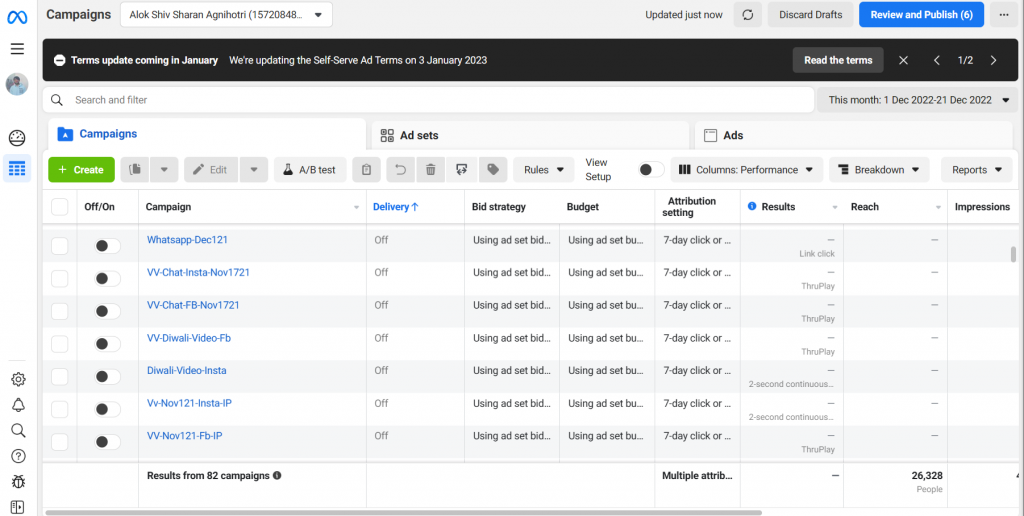Screen dimensions: 1024x516
Task: Click the horizontal scrollbar at bottom
Action: [x=403, y=513]
